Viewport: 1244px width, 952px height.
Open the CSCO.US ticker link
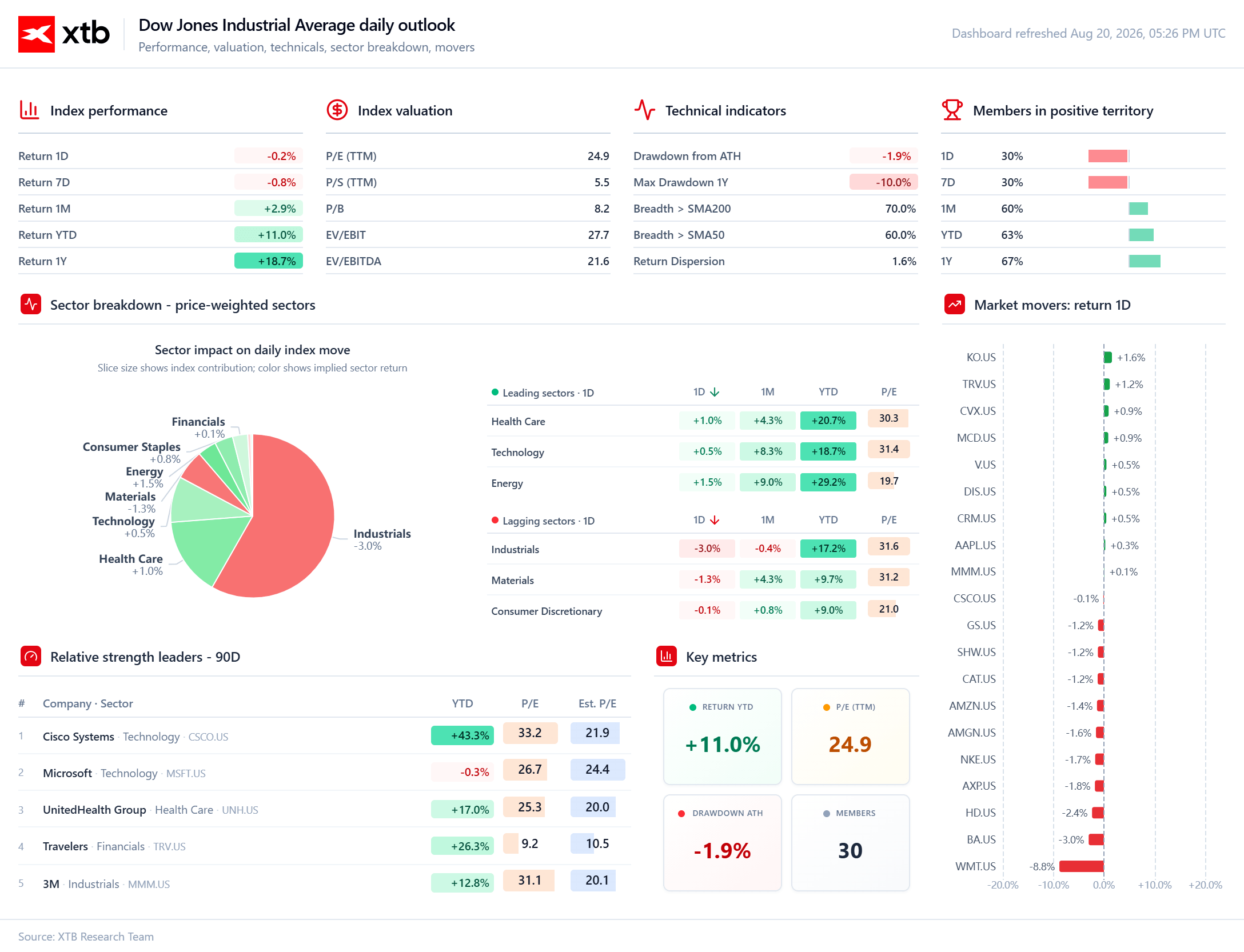pos(208,737)
